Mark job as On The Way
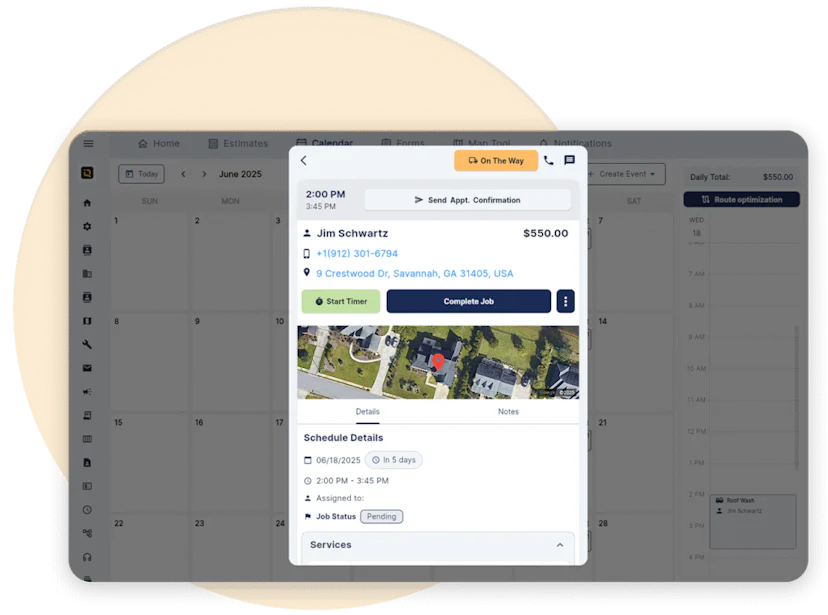 tap(496, 160)
